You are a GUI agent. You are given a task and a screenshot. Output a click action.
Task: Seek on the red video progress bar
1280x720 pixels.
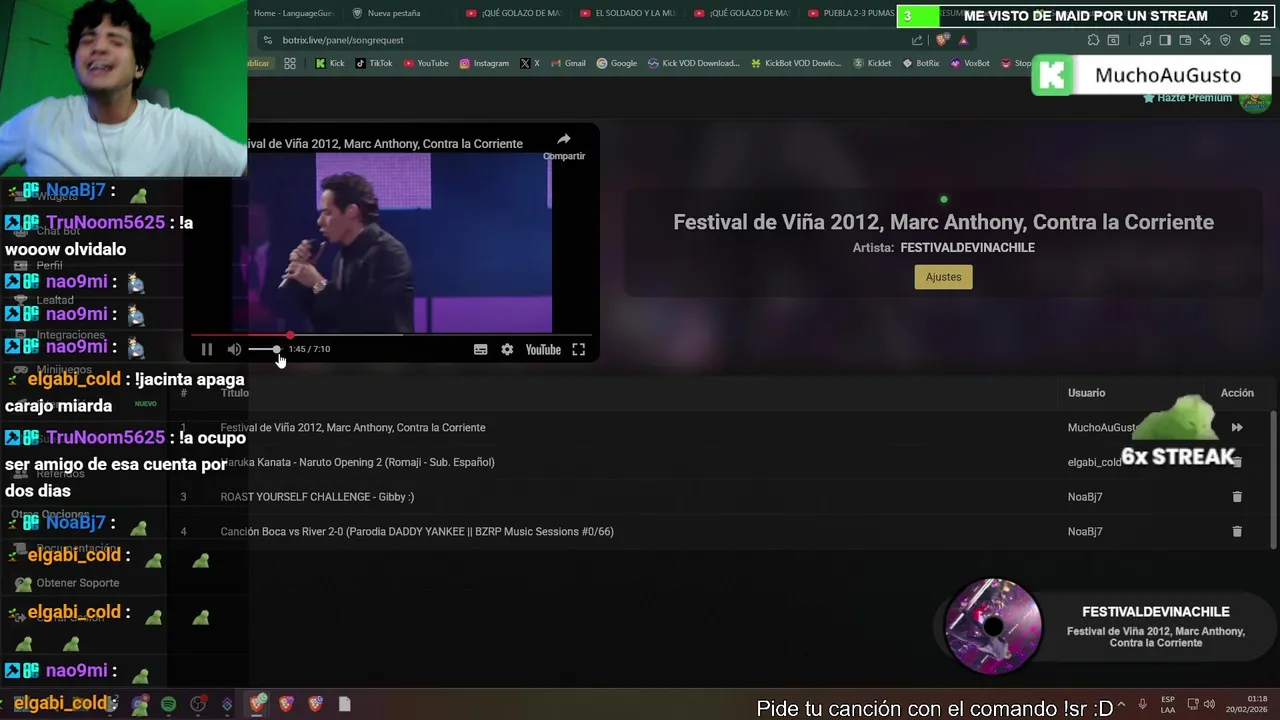[x=390, y=335]
